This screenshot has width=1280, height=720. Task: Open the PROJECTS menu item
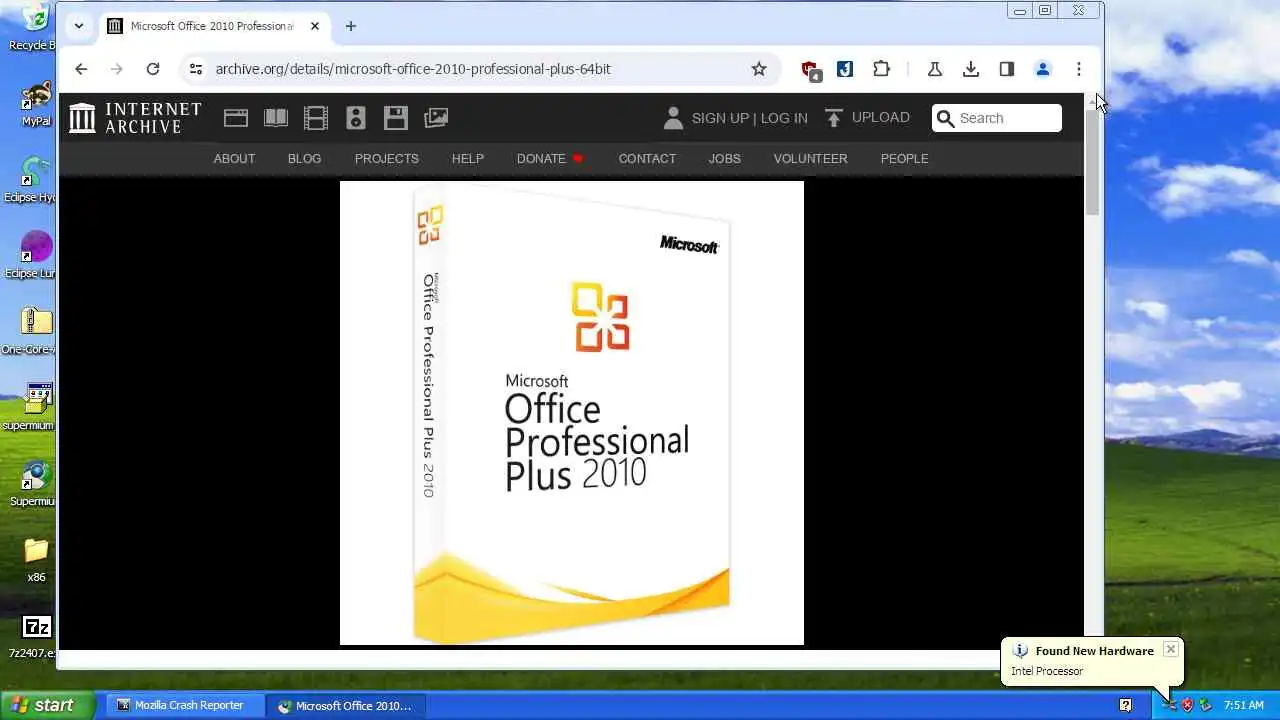click(386, 158)
